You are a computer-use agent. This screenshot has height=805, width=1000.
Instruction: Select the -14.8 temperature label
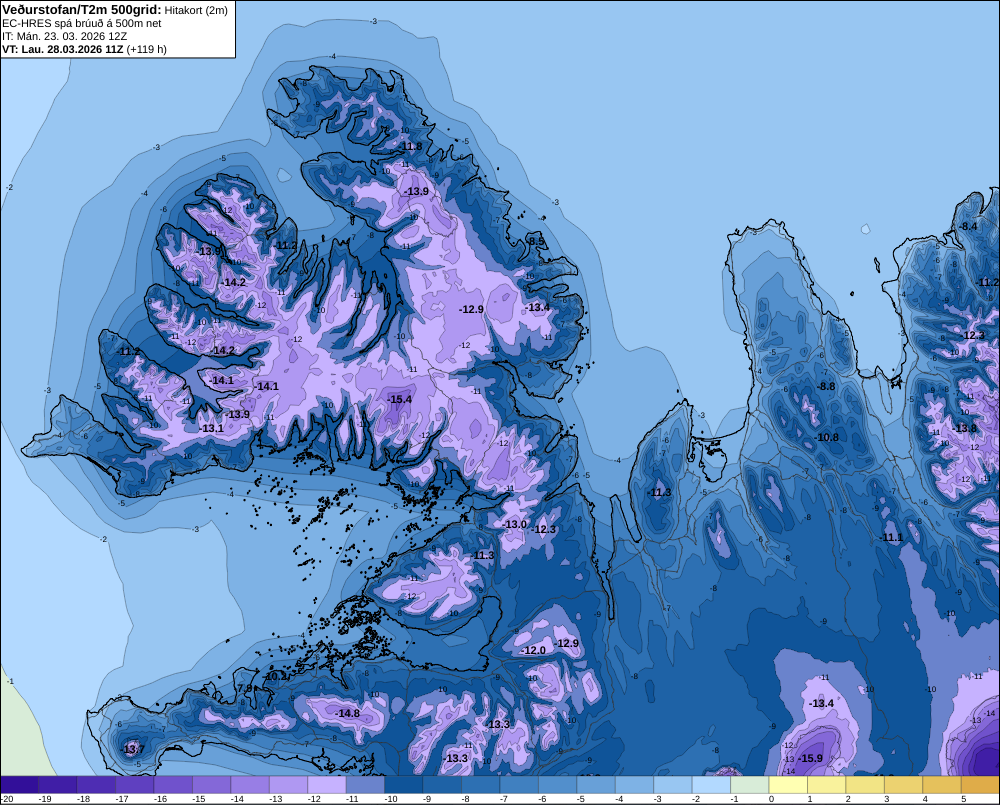(348, 713)
